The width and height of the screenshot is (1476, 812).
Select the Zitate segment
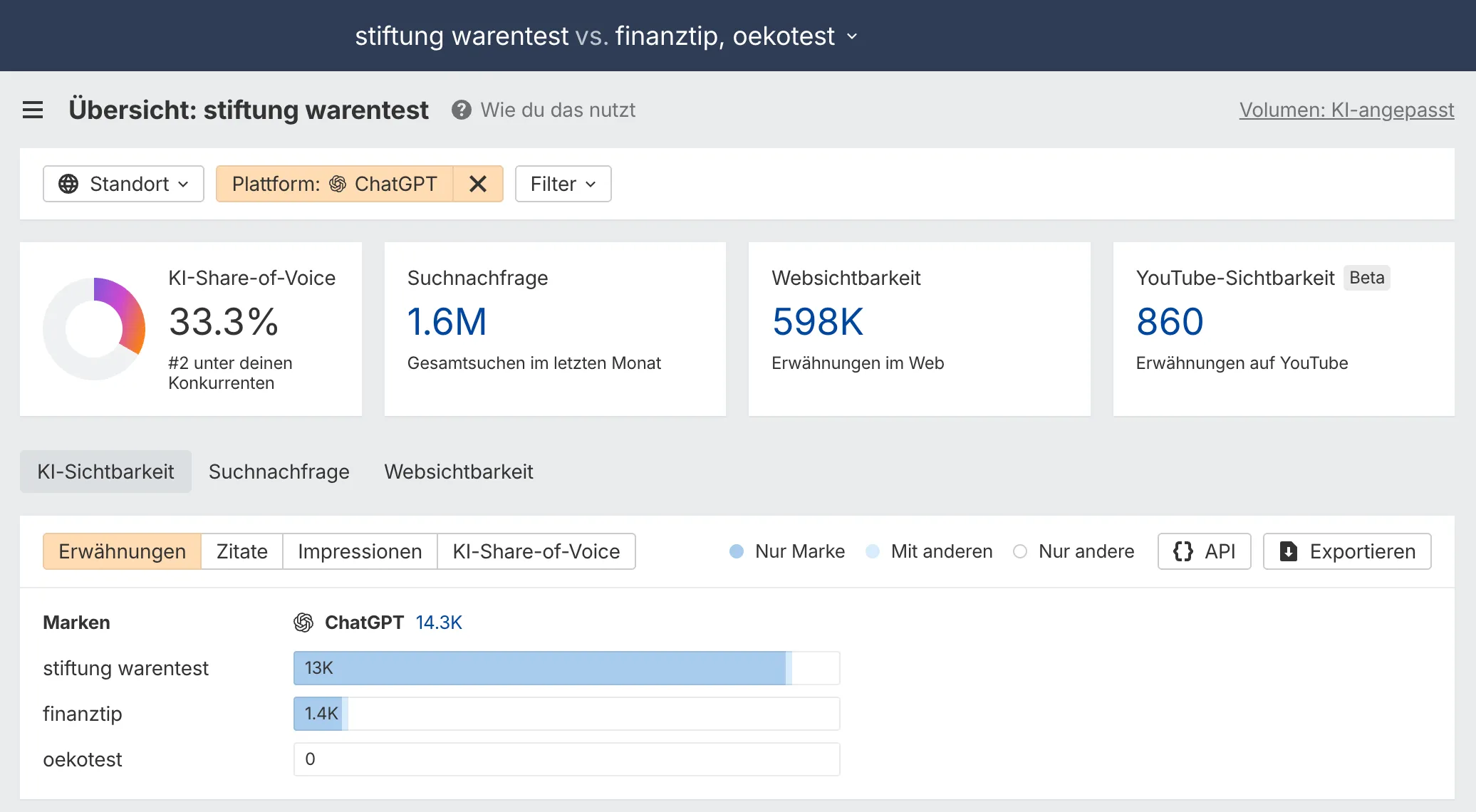point(242,551)
